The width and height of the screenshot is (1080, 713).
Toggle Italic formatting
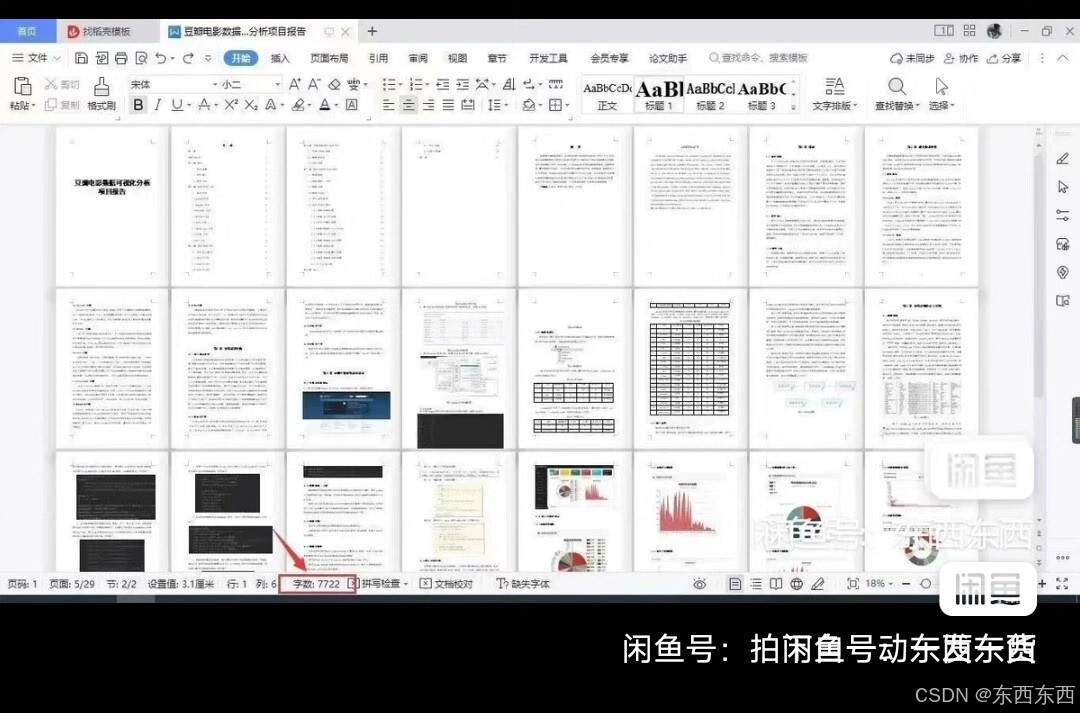158,105
